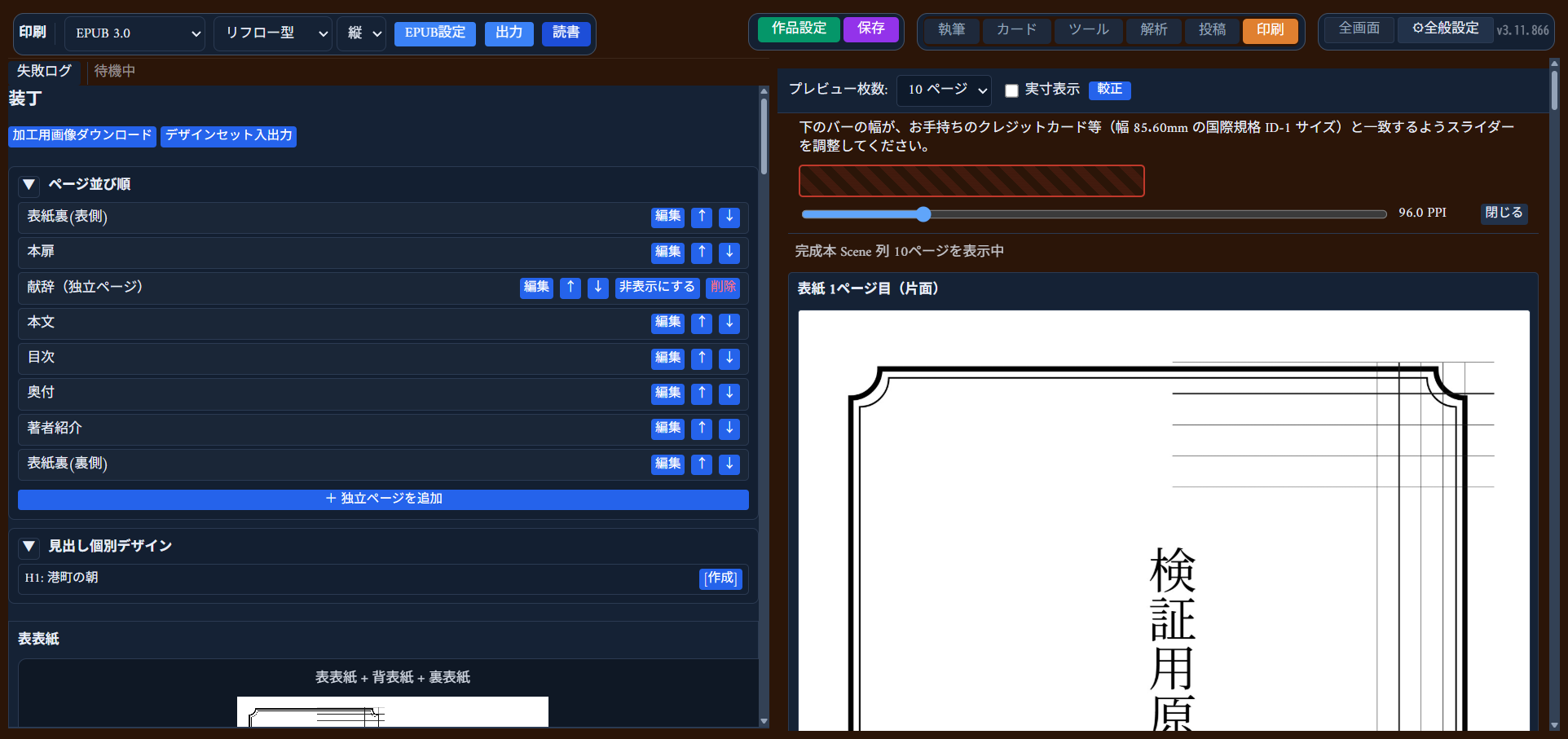Move 表紙裏(裏側) row up
The height and width of the screenshot is (739, 1568).
[702, 464]
